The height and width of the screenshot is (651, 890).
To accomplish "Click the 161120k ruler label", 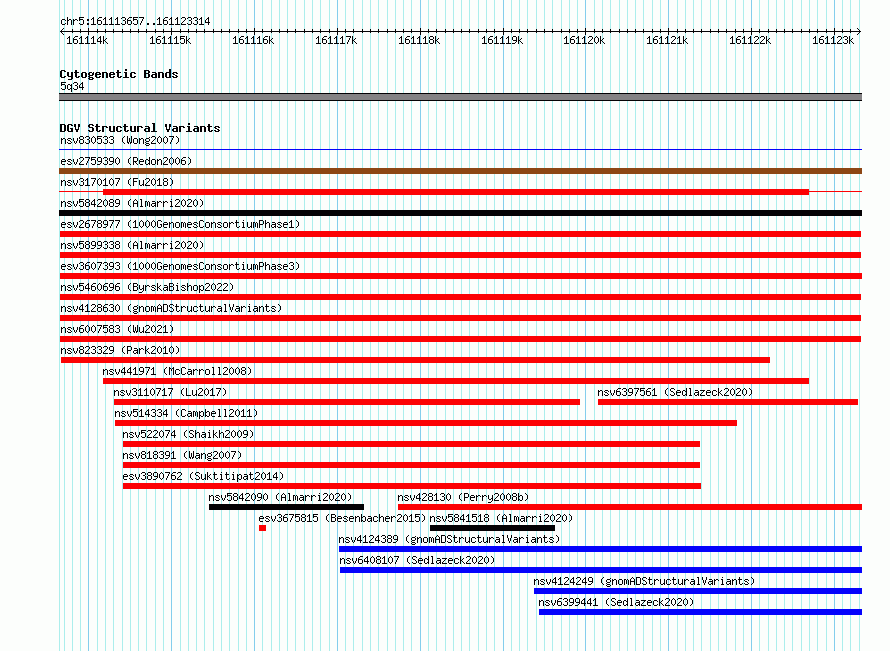I will [584, 40].
